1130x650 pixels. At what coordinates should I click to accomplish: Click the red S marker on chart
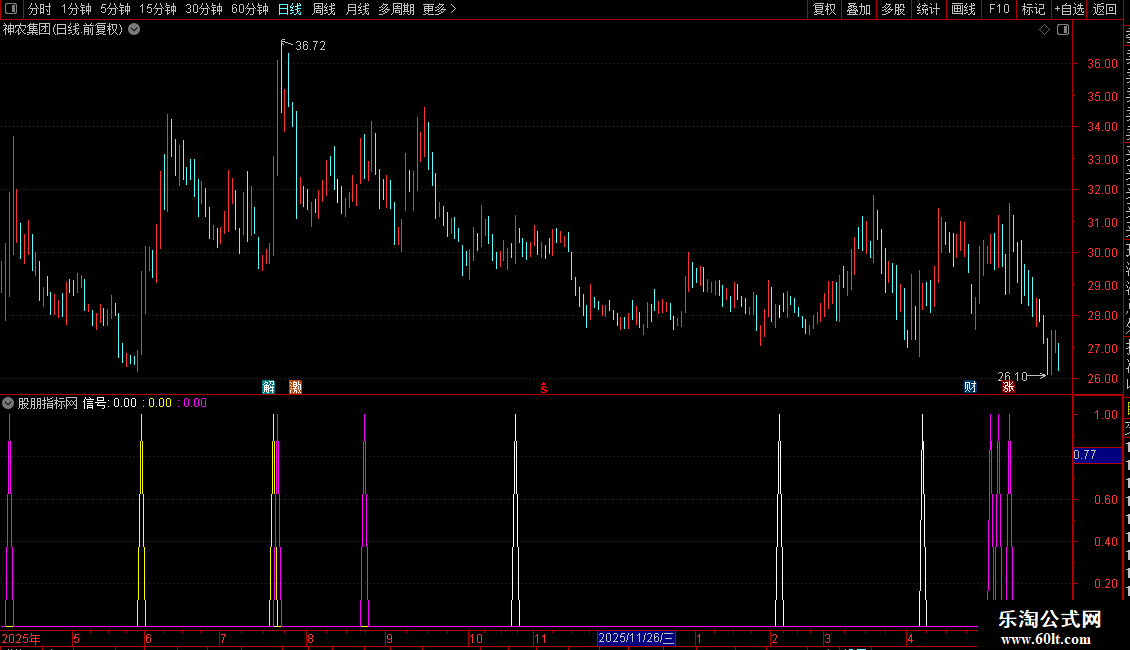[544, 388]
